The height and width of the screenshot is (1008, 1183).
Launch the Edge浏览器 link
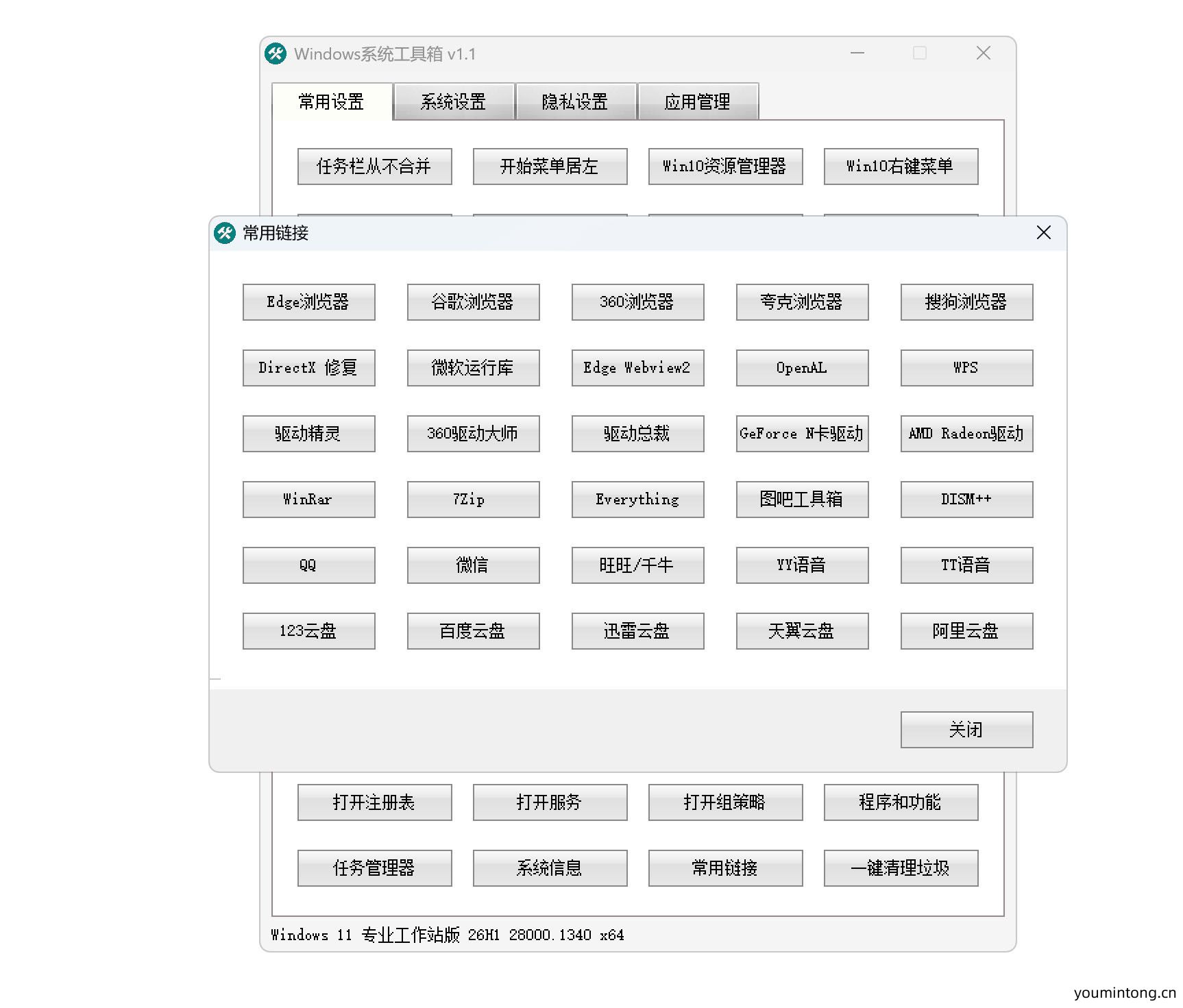pos(309,302)
